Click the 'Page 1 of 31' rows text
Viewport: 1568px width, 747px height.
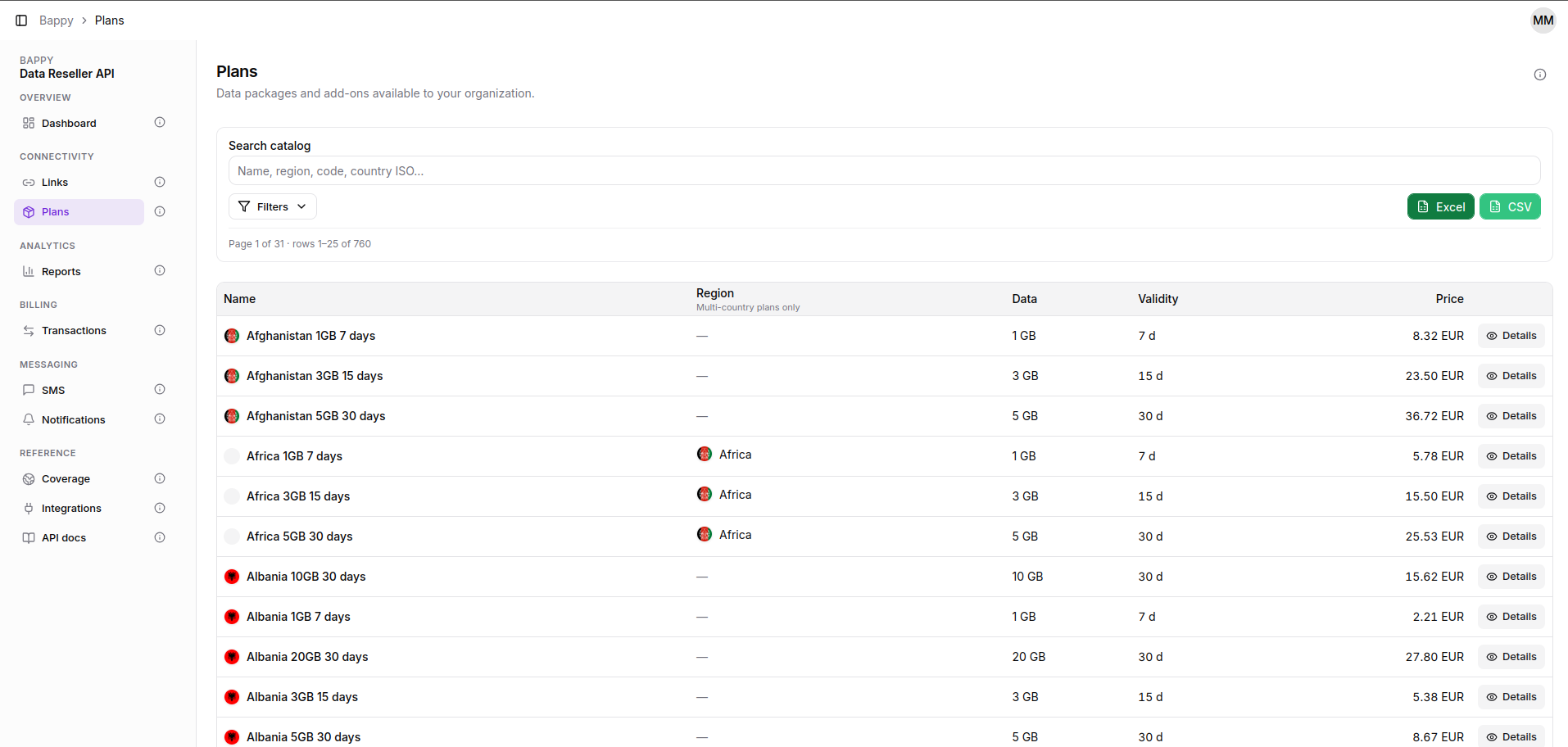click(300, 244)
